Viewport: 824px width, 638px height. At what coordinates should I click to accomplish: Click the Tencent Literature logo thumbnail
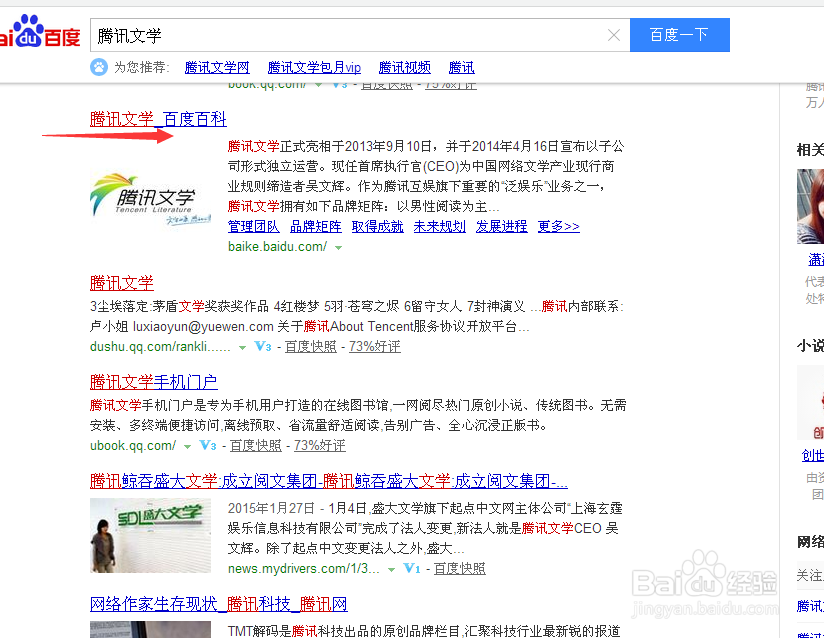pyautogui.click(x=150, y=200)
